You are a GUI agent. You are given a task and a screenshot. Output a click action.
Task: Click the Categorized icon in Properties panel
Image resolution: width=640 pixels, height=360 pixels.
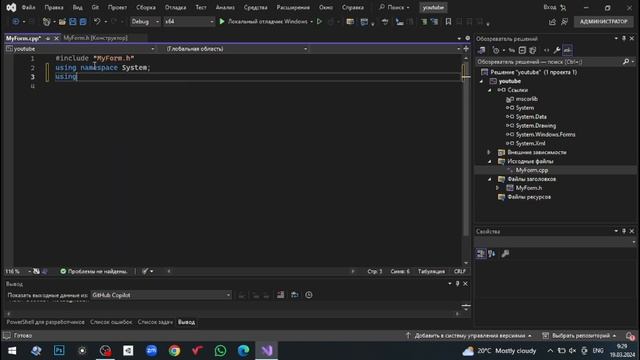[x=481, y=254]
